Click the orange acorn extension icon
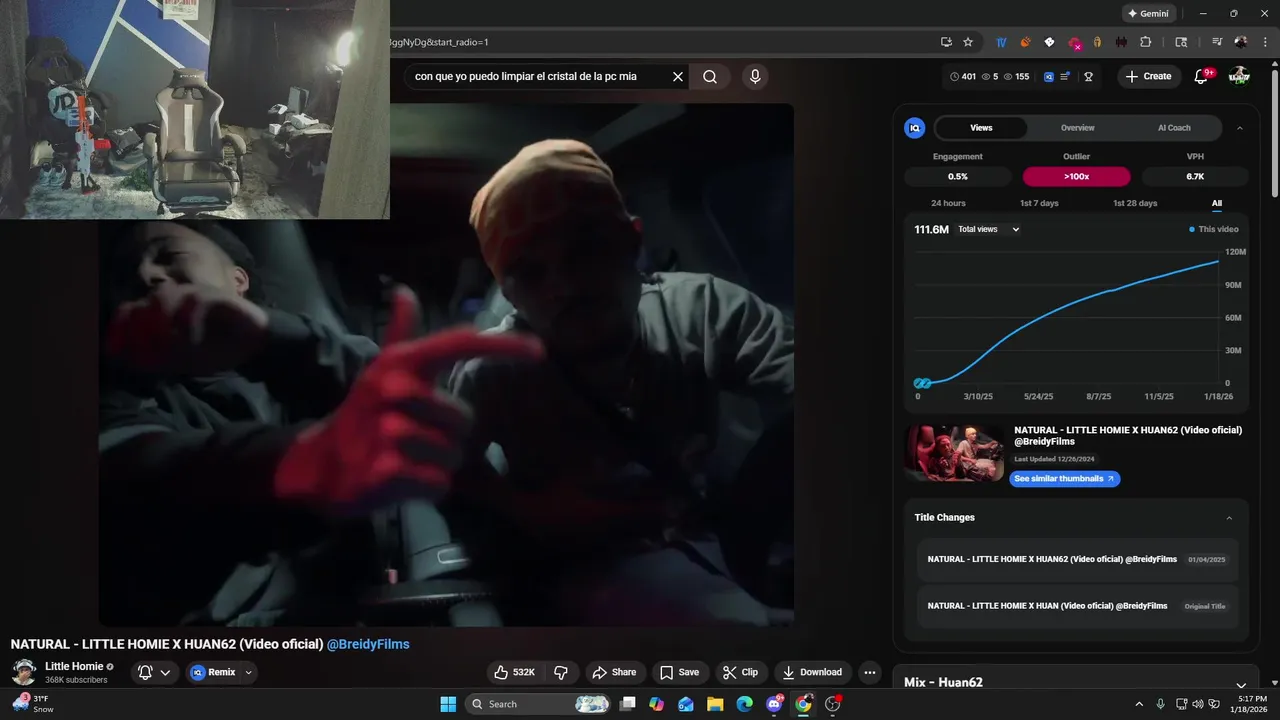This screenshot has height=720, width=1280. pos(1025,42)
